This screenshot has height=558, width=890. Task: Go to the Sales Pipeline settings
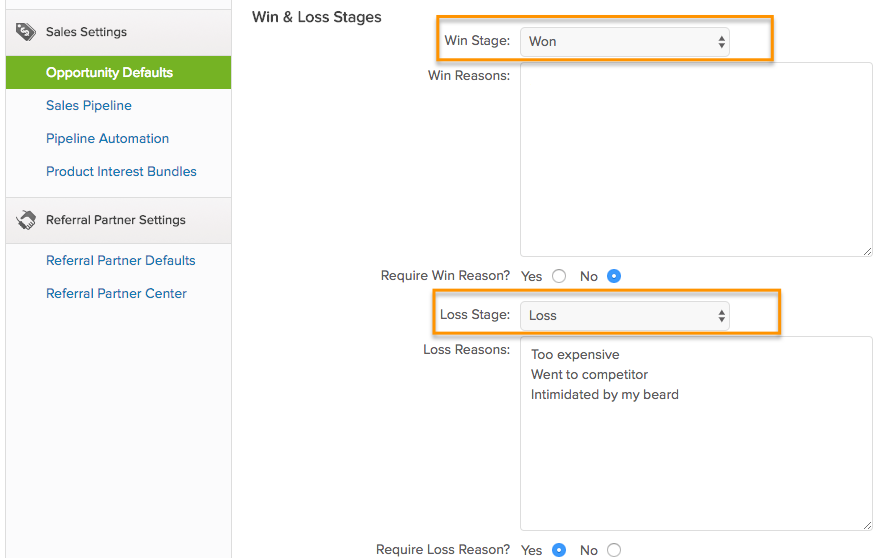(89, 105)
